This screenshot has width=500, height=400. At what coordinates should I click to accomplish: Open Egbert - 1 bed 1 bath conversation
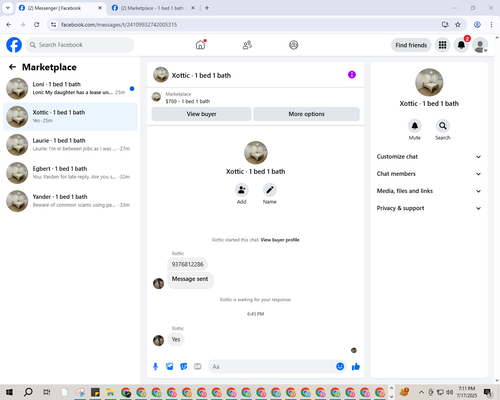(x=70, y=173)
